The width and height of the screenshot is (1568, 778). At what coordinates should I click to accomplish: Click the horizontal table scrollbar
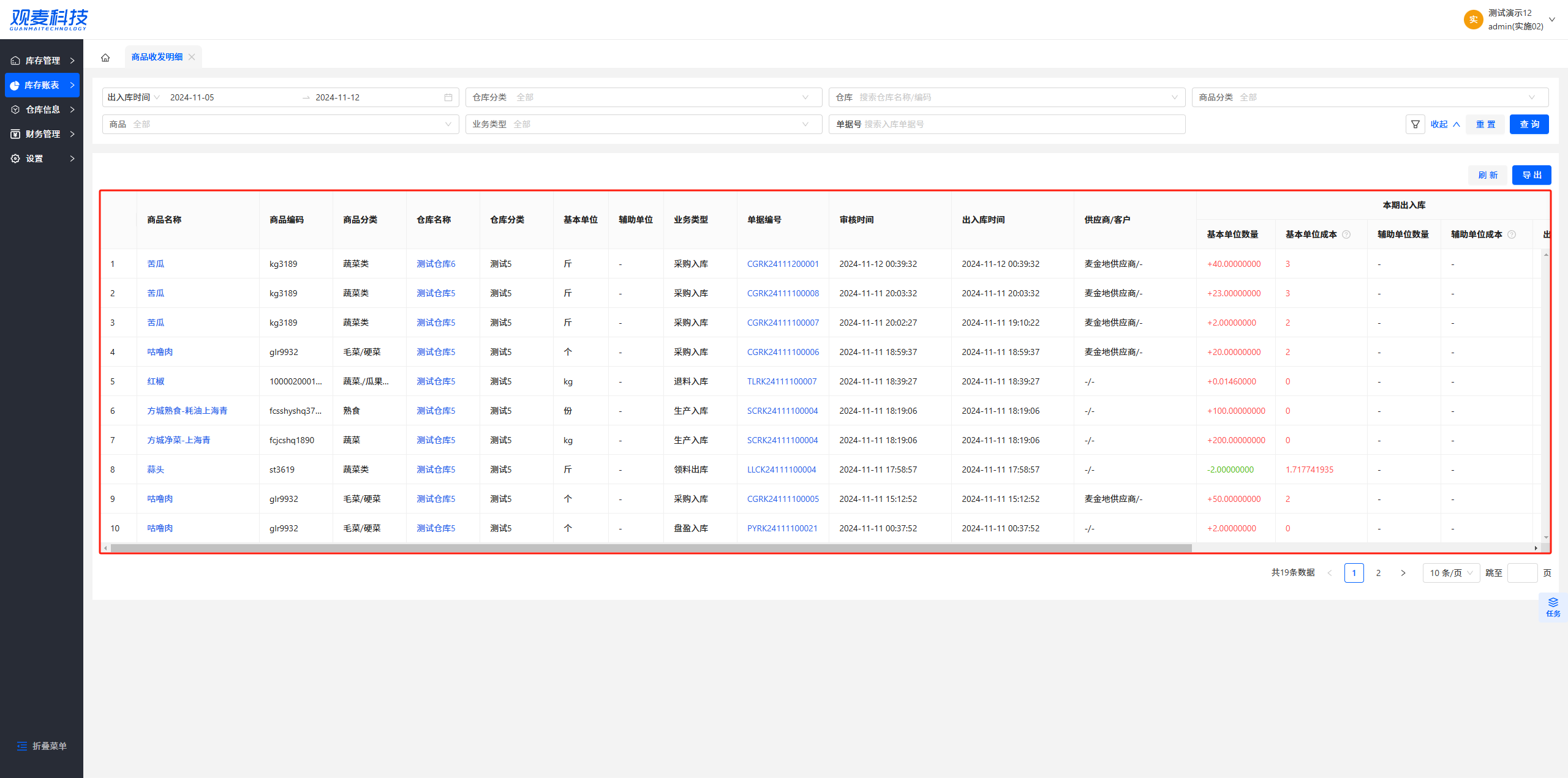[x=649, y=548]
